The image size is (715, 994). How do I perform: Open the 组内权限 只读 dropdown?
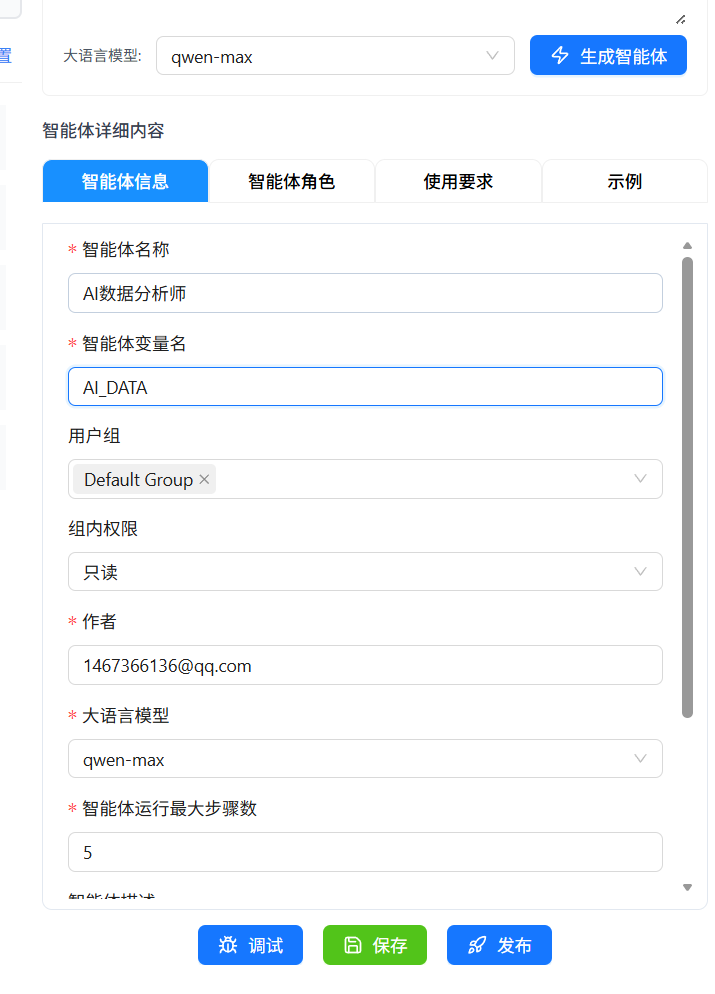365,572
